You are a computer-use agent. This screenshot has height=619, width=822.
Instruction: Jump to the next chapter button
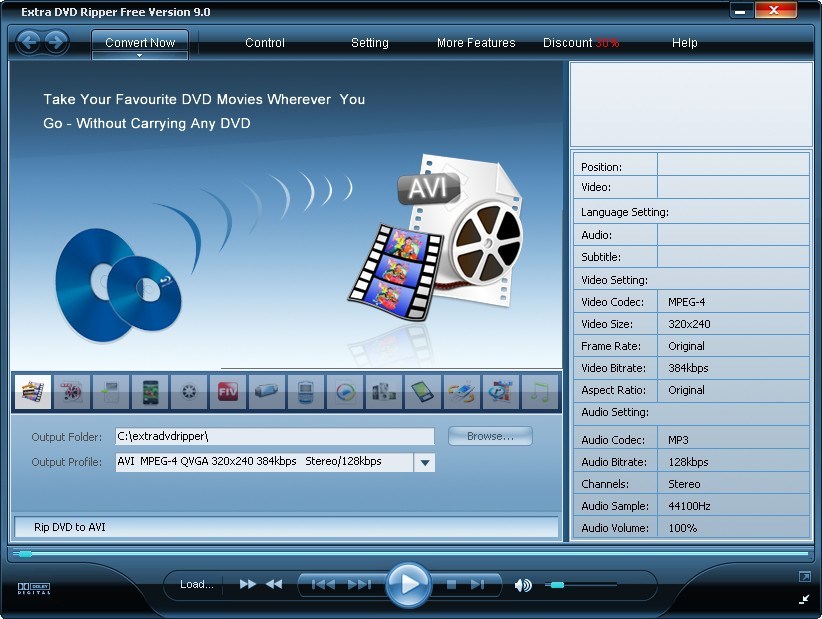(359, 584)
